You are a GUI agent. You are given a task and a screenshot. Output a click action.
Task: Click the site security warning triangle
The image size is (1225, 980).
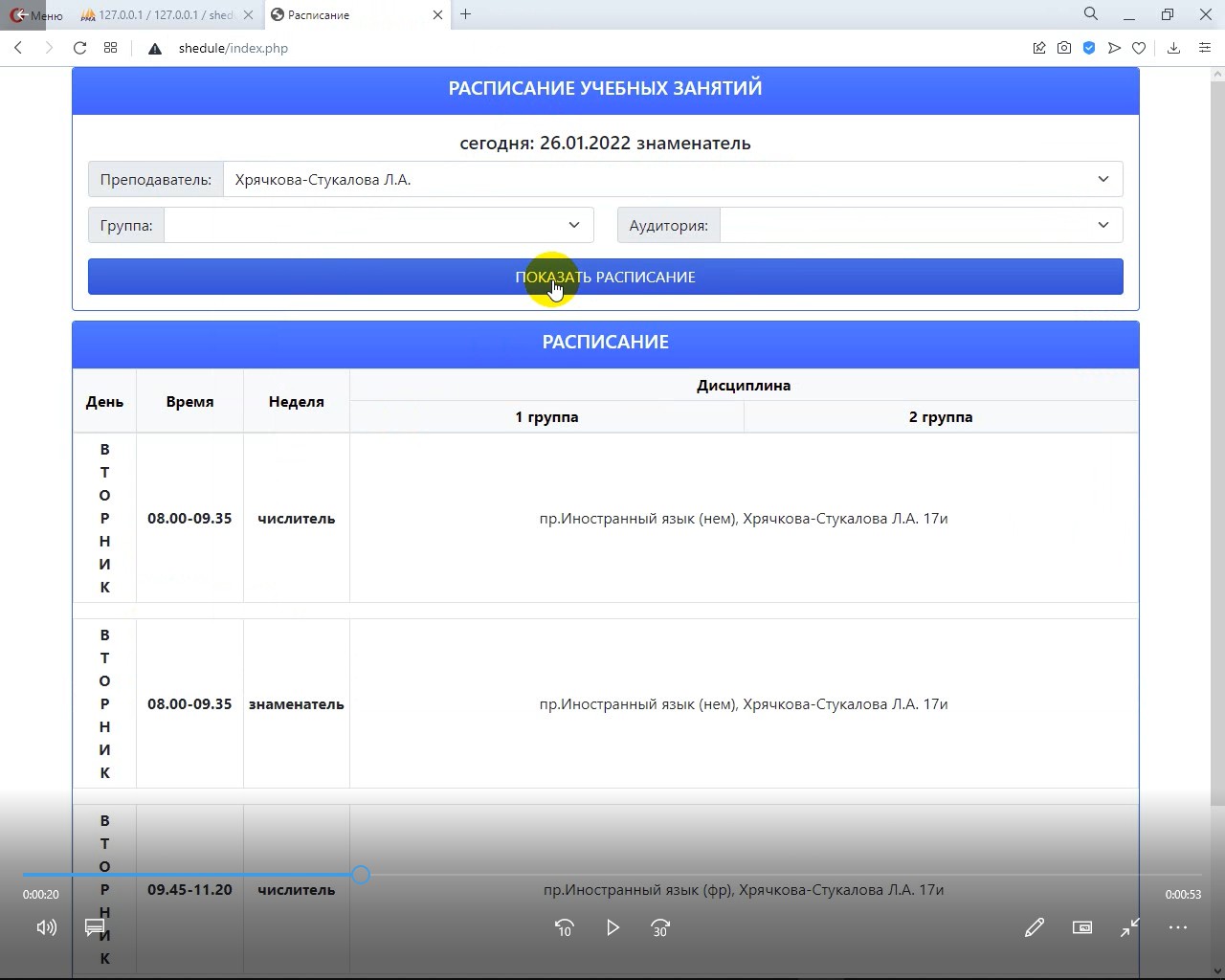pyautogui.click(x=155, y=48)
